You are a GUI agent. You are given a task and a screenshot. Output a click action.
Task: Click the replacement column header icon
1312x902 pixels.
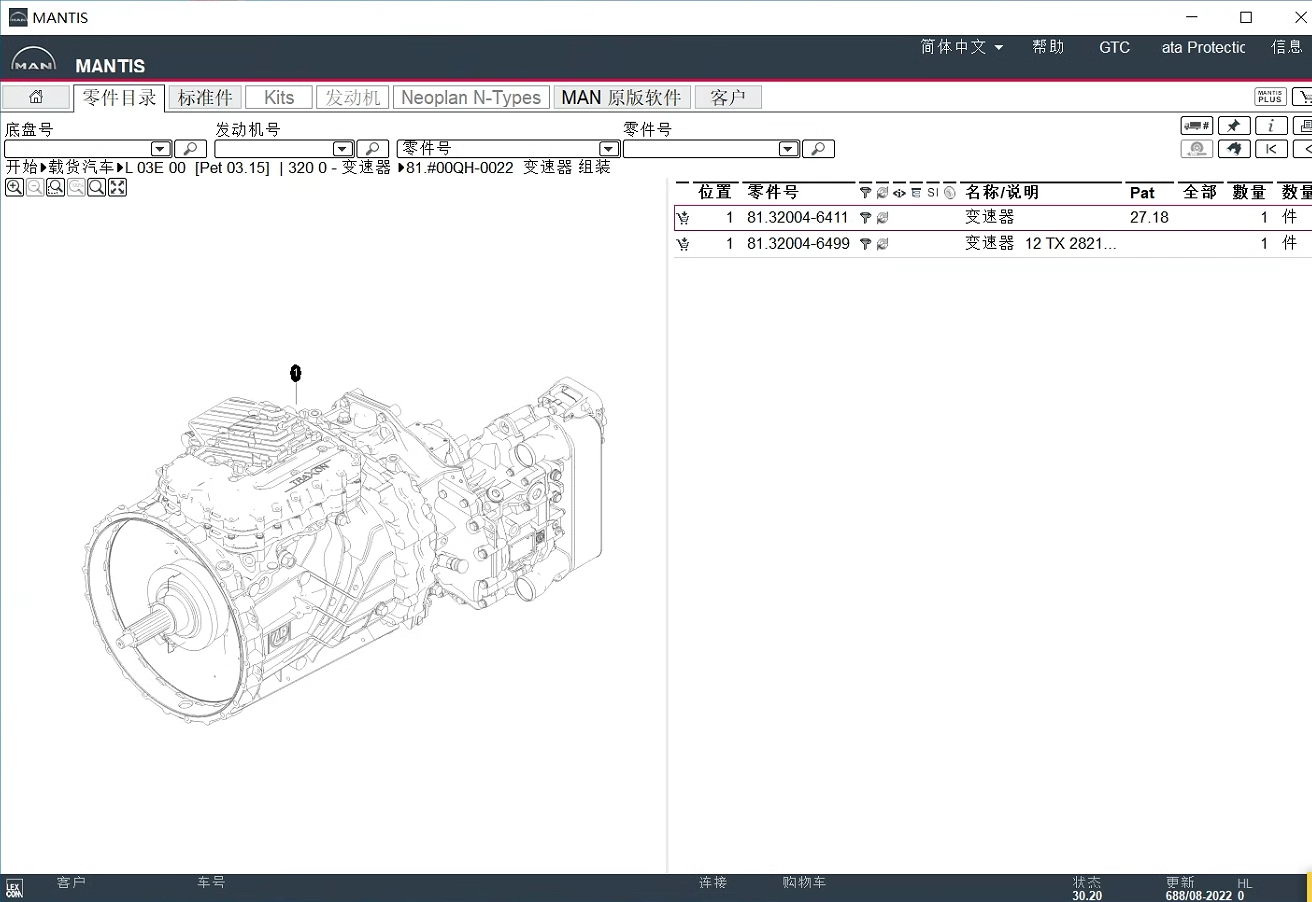882,193
